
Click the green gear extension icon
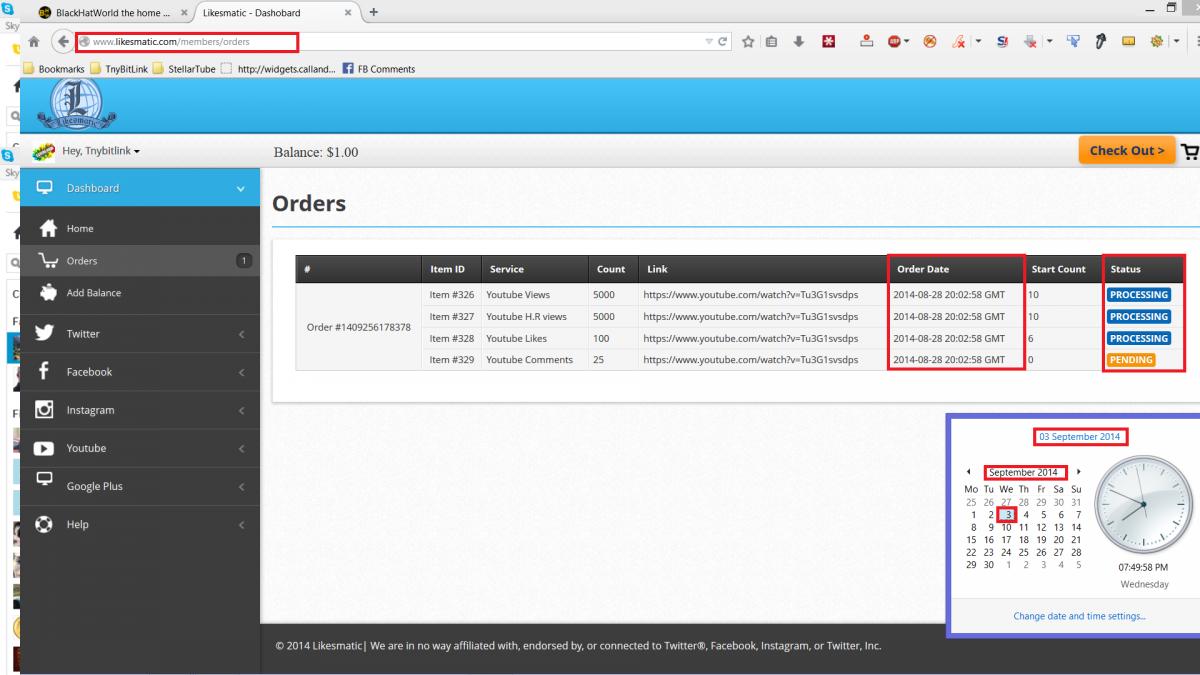coord(1158,42)
